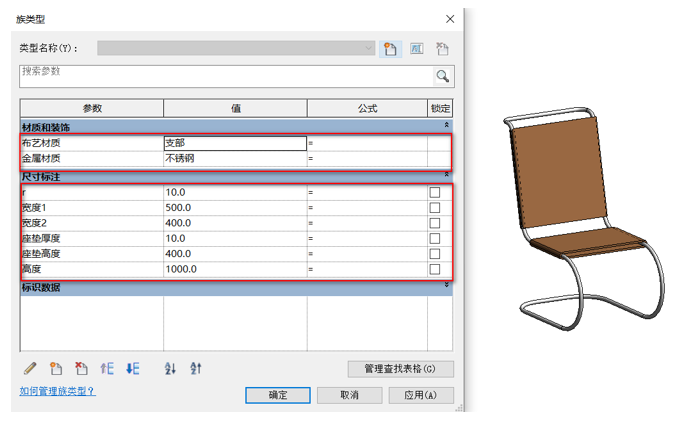Image resolution: width=682 pixels, height=422 pixels.
Task: Click the 400.0 value for 座垫高度
Action: (x=235, y=254)
